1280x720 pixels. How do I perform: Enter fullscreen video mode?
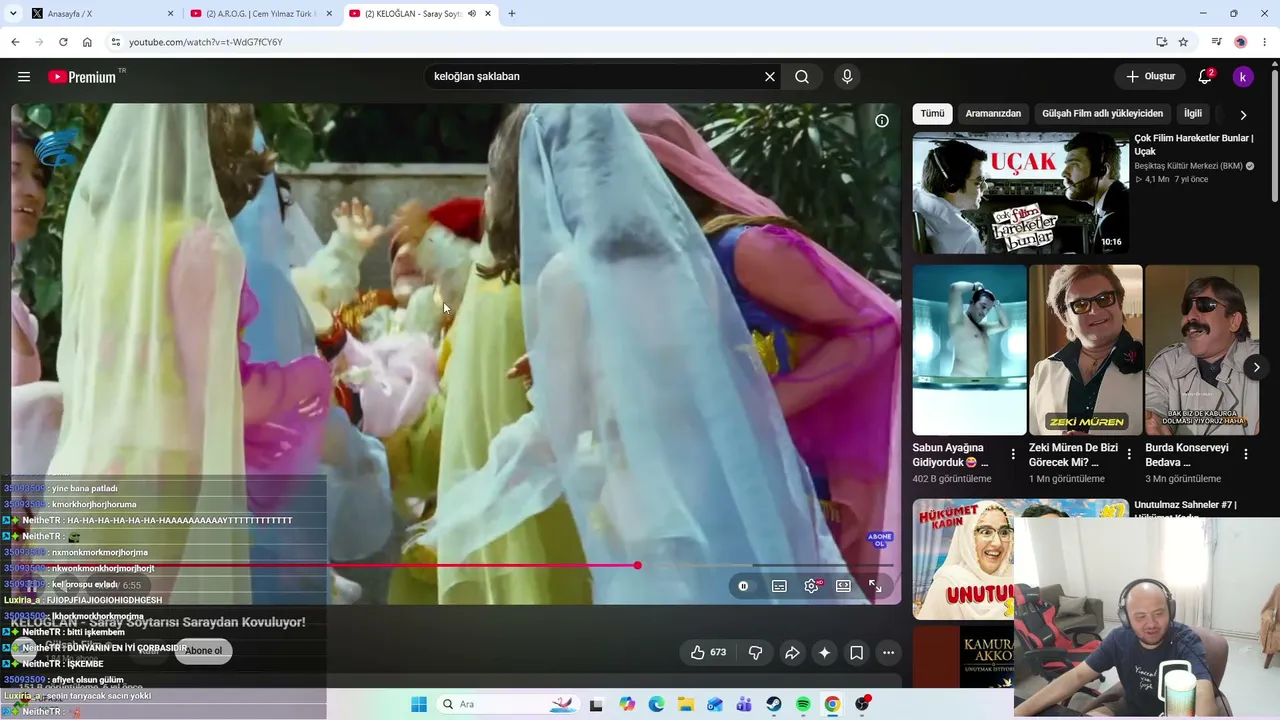[875, 586]
